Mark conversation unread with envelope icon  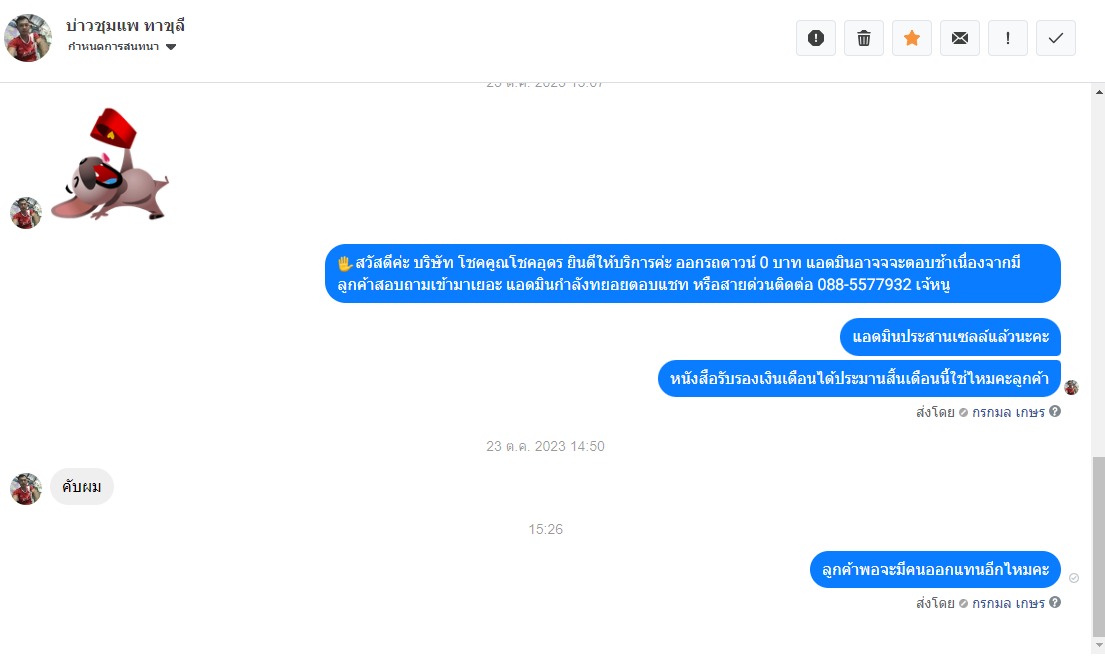(959, 38)
